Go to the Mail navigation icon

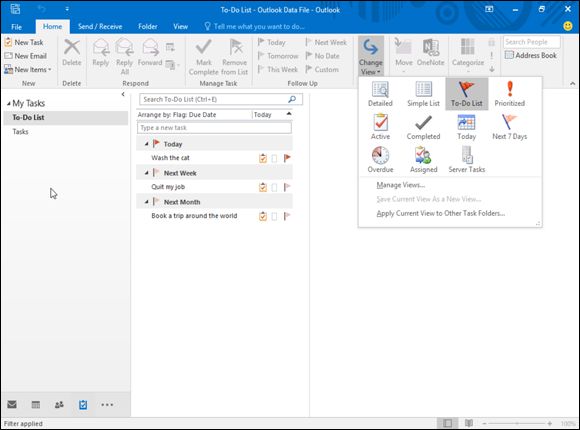[x=12, y=404]
